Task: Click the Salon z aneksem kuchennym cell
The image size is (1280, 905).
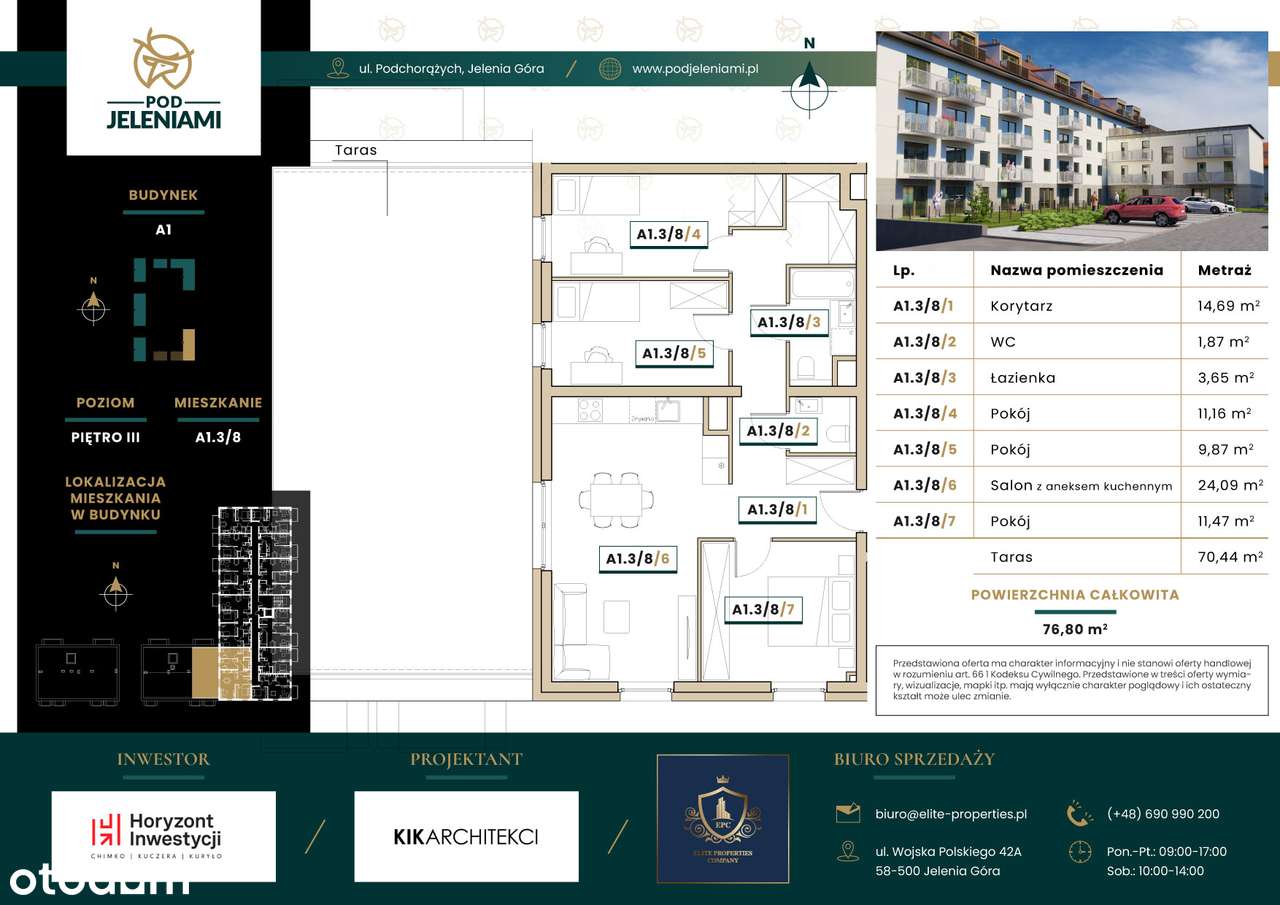Action: pyautogui.click(x=1081, y=486)
